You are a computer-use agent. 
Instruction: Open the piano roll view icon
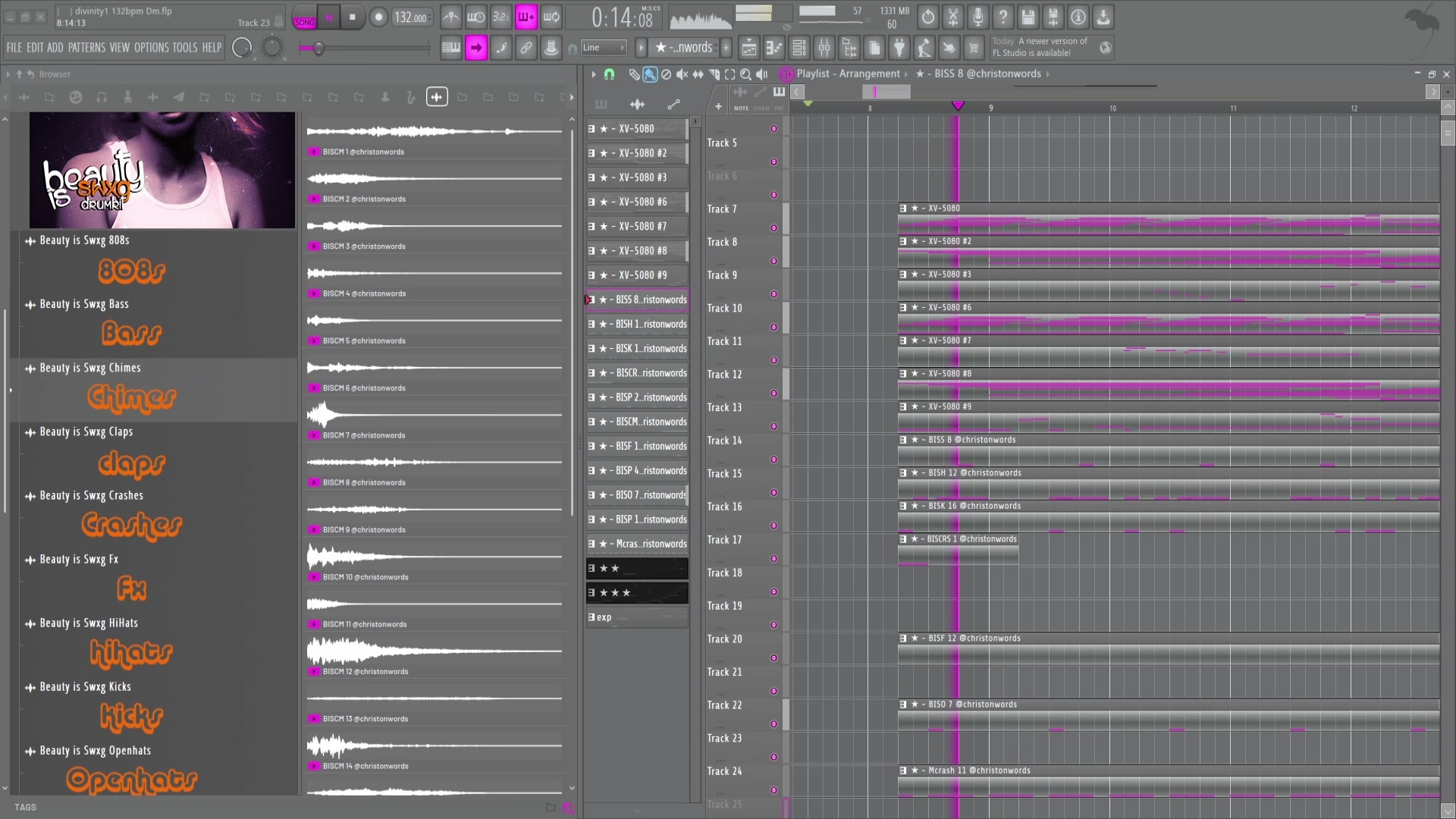[774, 49]
